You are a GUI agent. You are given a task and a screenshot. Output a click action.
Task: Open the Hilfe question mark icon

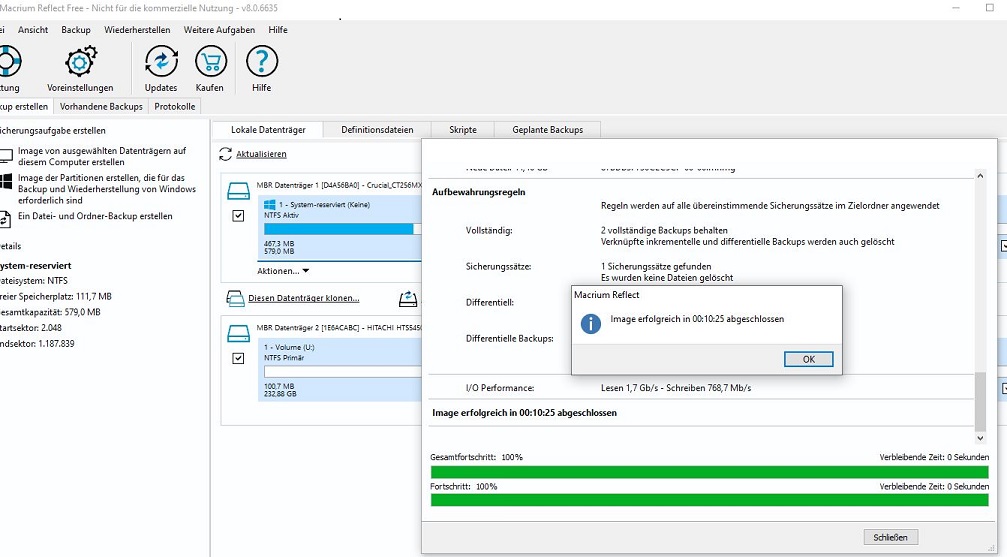[261, 62]
